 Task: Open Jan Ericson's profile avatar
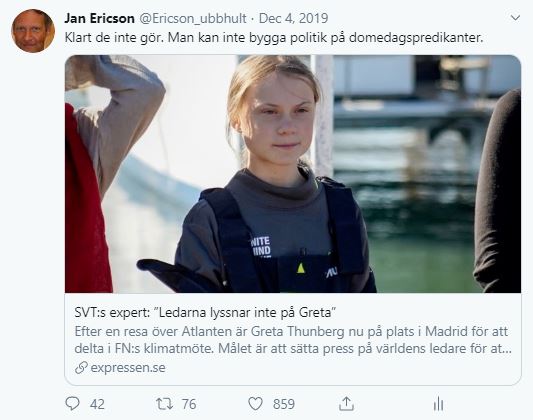(33, 31)
